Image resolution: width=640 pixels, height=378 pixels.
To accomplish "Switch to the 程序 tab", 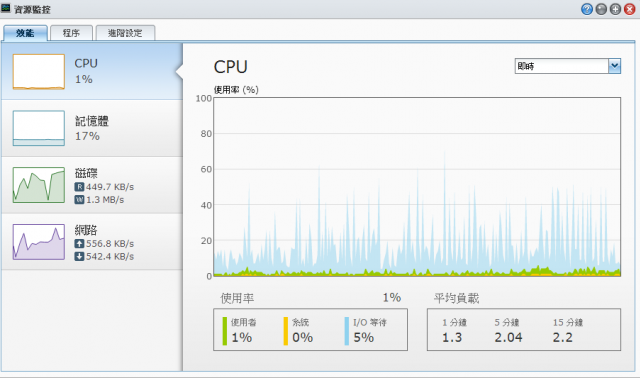I will pyautogui.click(x=71, y=33).
